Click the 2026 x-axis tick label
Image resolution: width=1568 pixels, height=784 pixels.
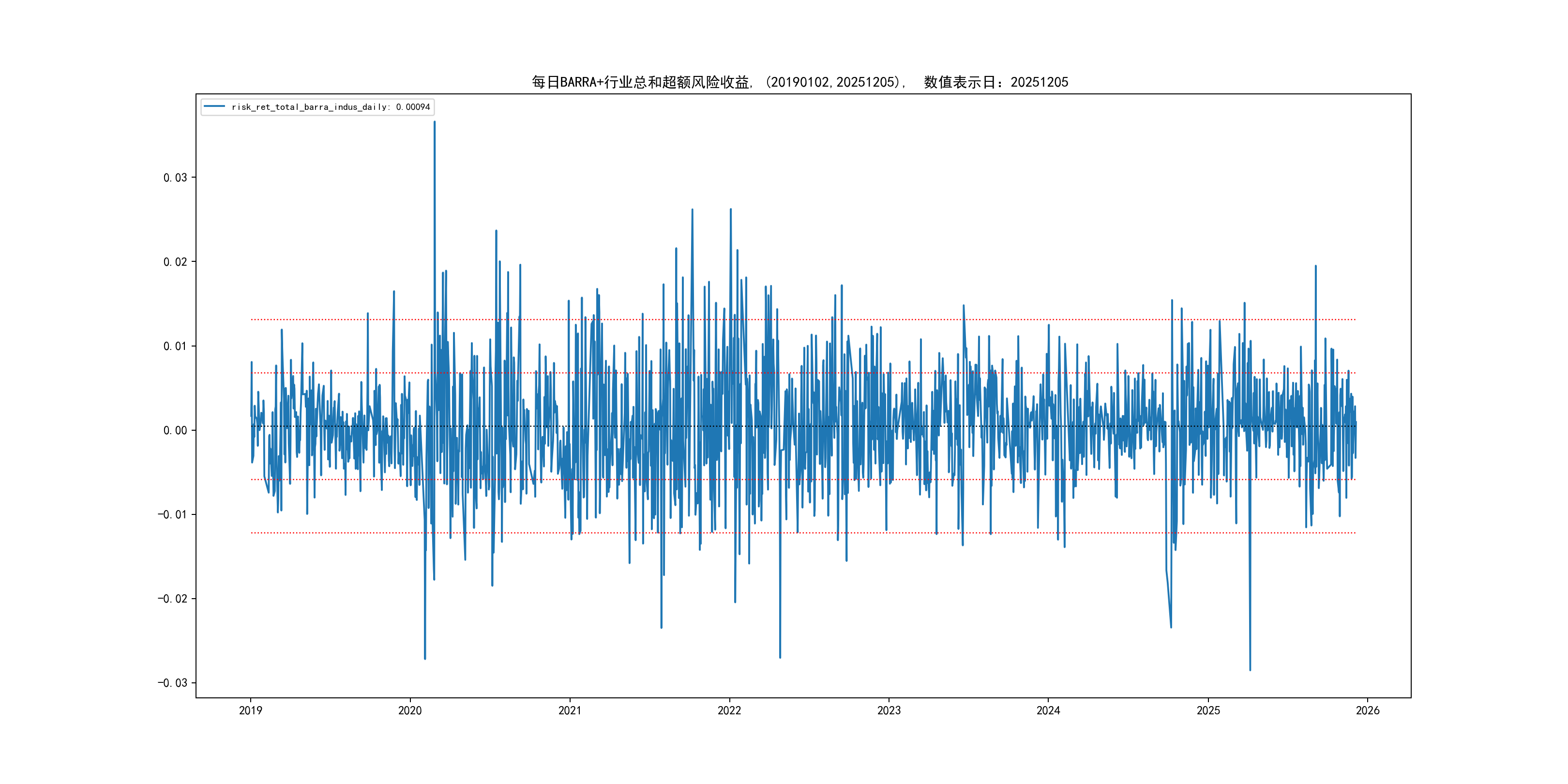click(x=1368, y=710)
